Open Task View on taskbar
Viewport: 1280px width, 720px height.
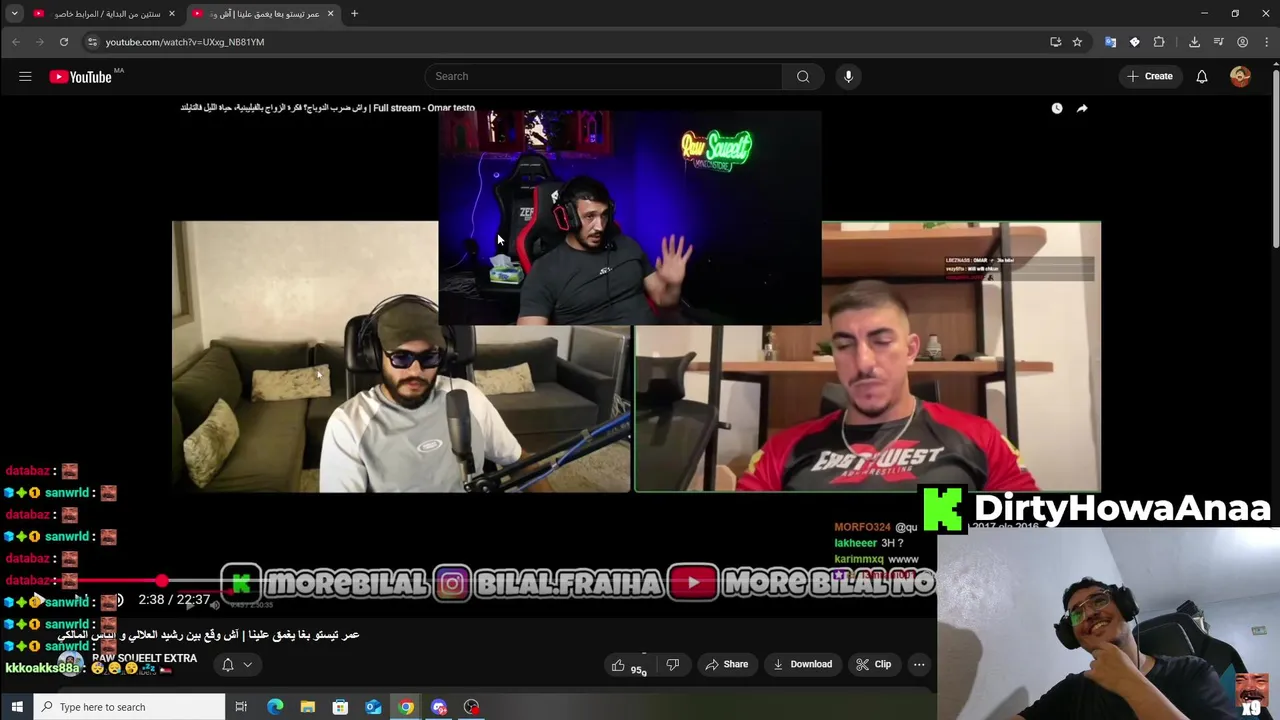point(241,707)
